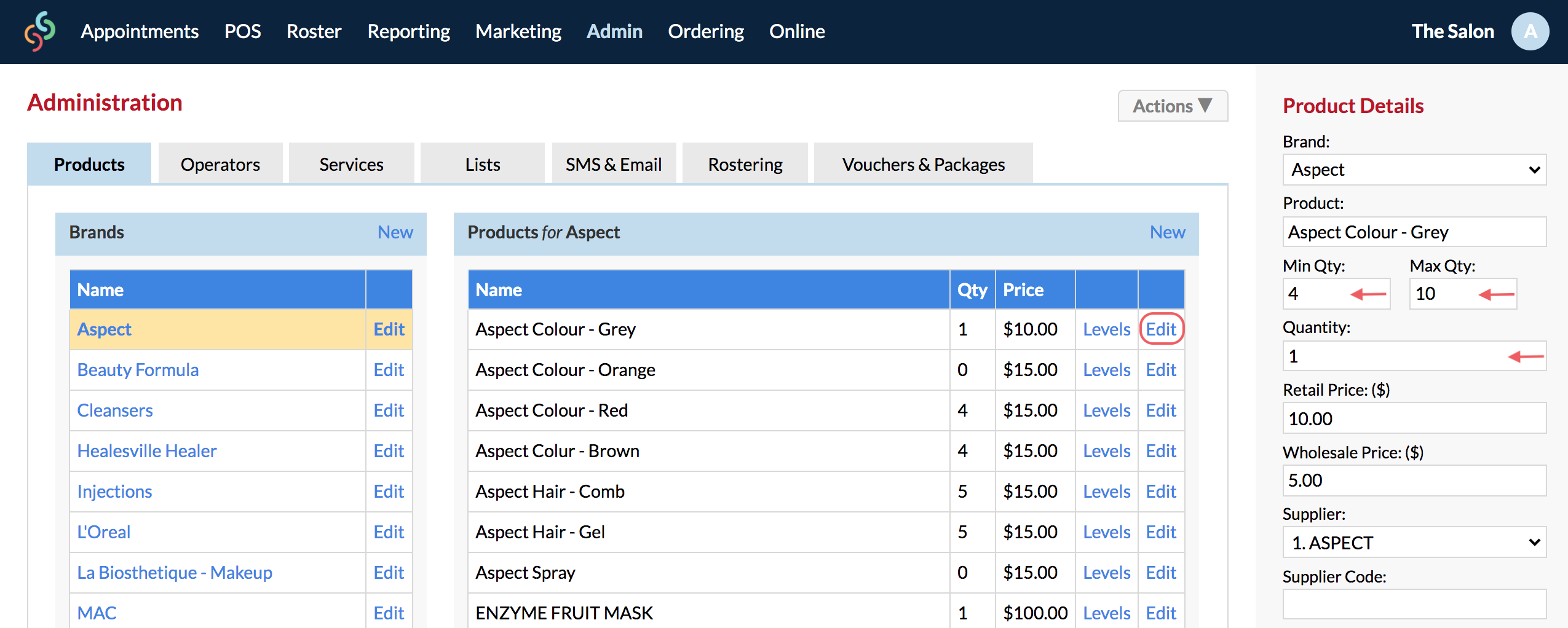Select the Injections brand
The height and width of the screenshot is (628, 1568).
click(114, 492)
